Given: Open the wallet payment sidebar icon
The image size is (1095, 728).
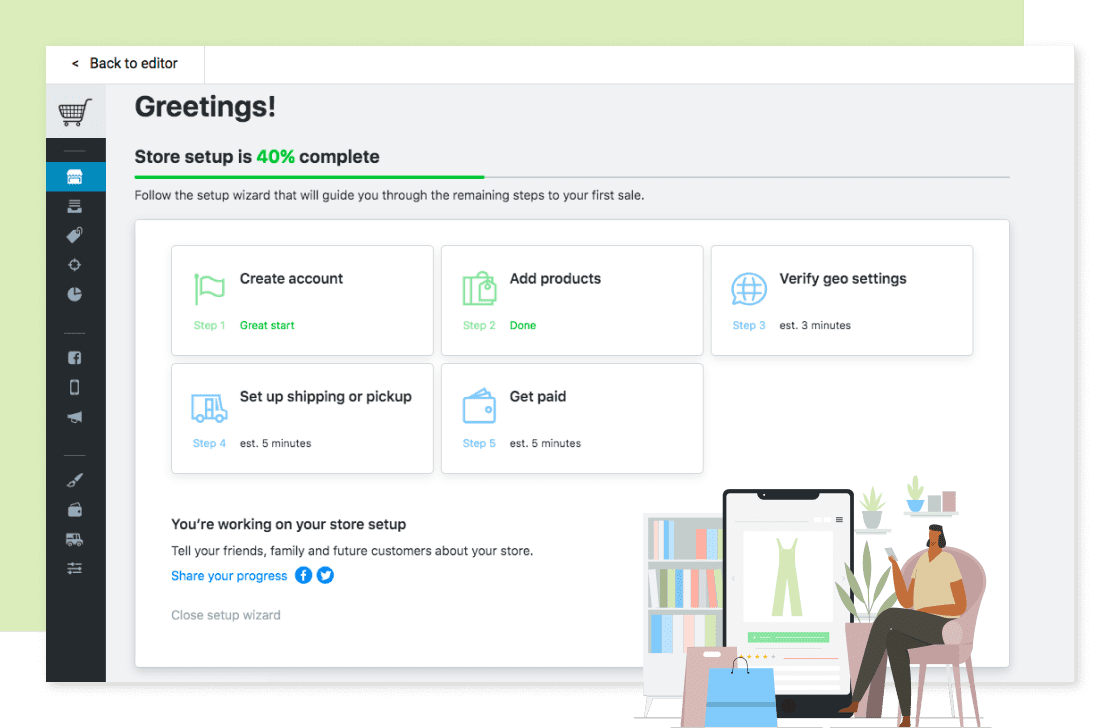Looking at the screenshot, I should tap(75, 510).
